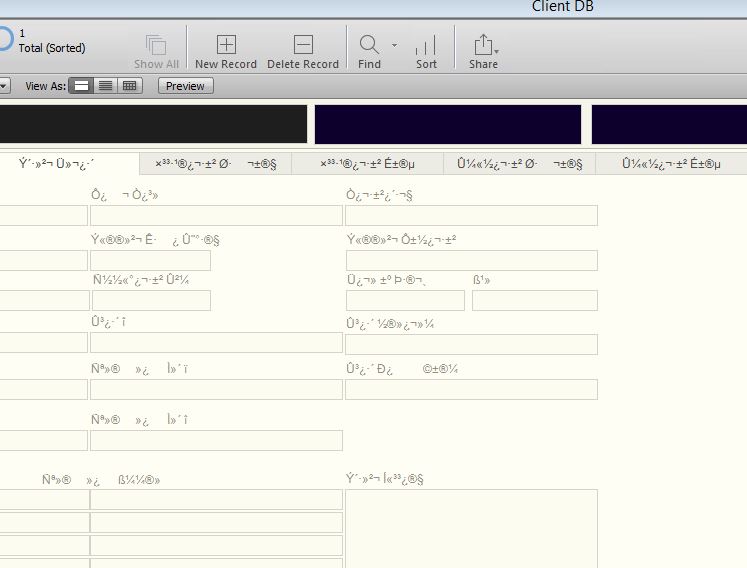
Task: Select the third tab ending in É±®µ
Action: (x=367, y=164)
